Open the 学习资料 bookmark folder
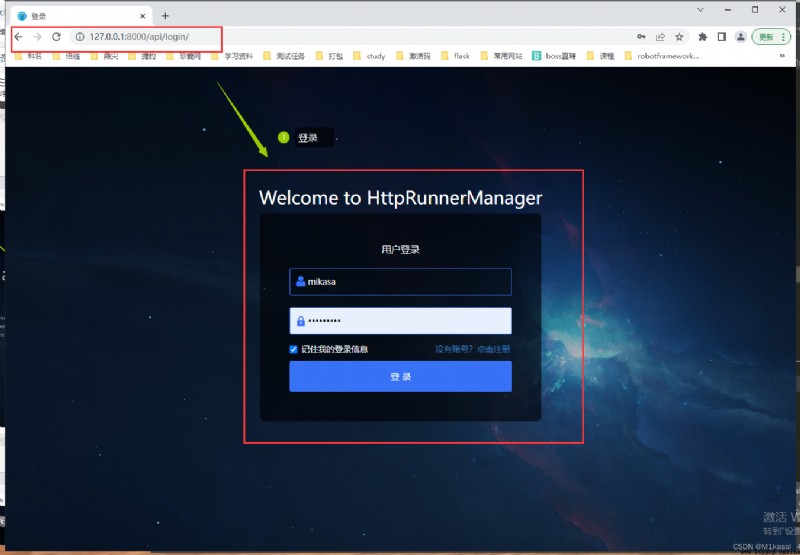 pos(232,56)
